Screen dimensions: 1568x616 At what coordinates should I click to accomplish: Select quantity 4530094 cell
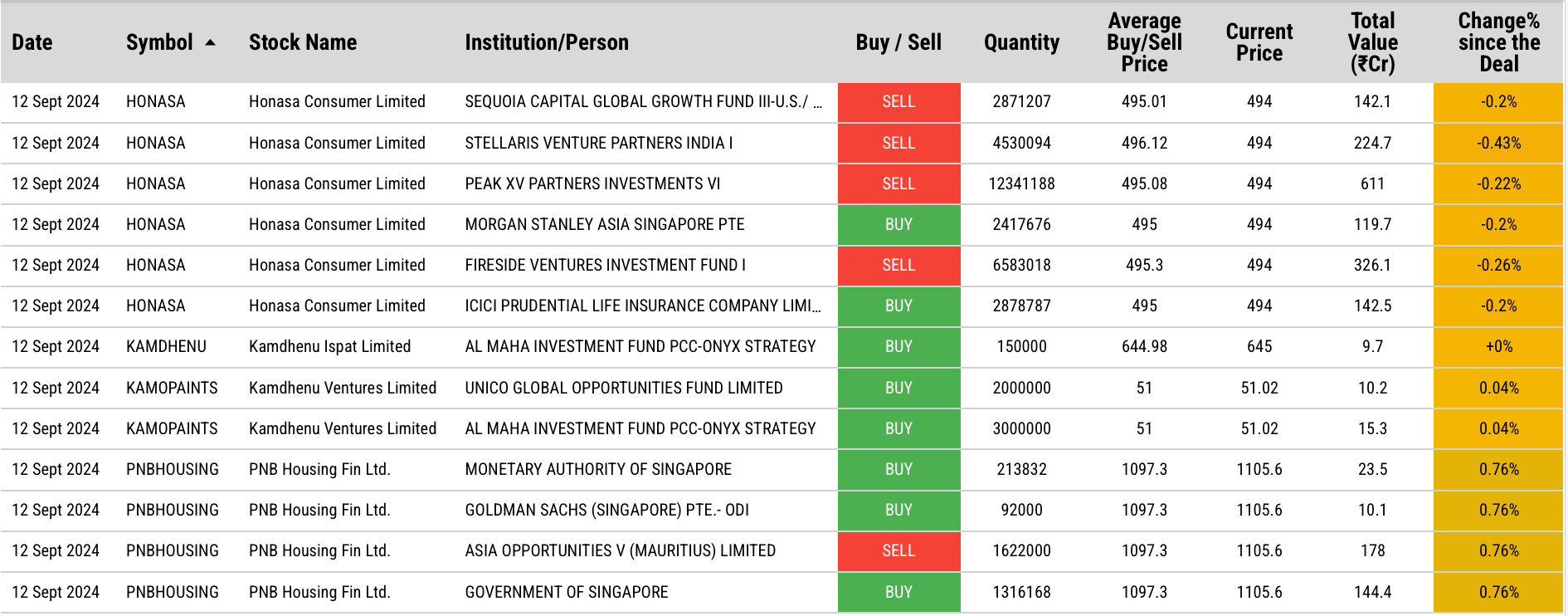tap(1021, 143)
